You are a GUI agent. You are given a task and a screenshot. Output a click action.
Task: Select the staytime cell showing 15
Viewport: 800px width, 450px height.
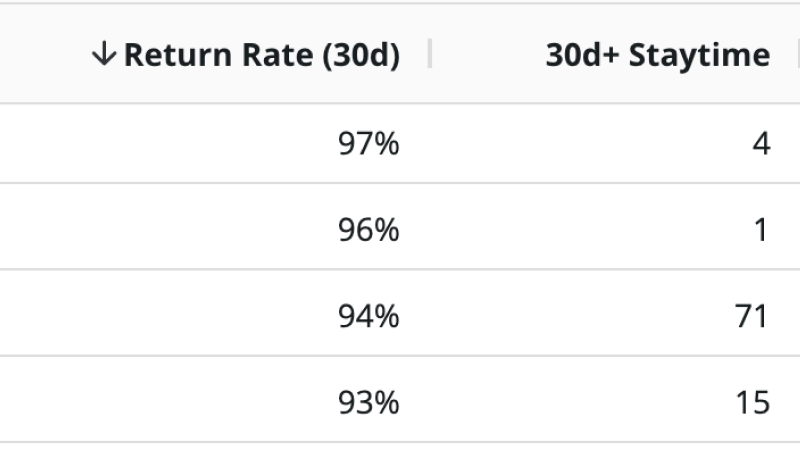click(x=750, y=403)
